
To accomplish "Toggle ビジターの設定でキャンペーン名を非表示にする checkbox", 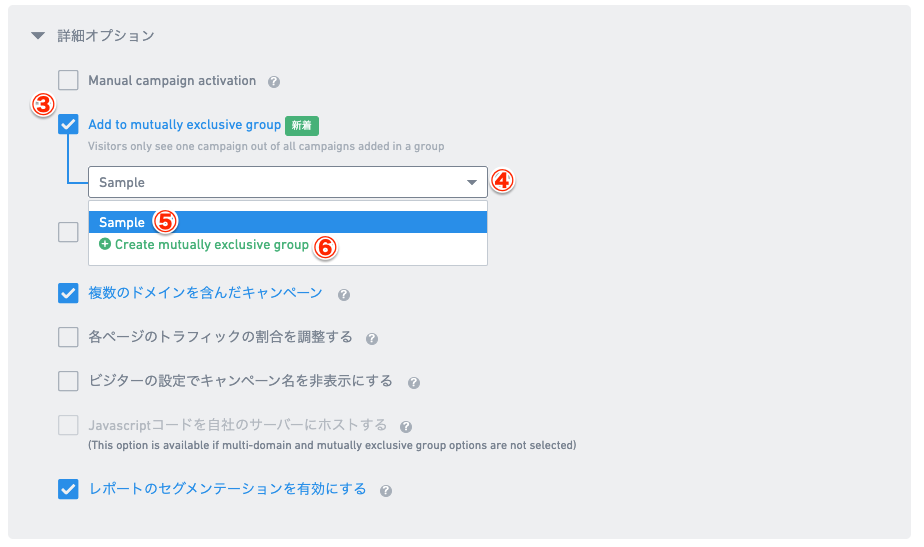I will (x=68, y=381).
